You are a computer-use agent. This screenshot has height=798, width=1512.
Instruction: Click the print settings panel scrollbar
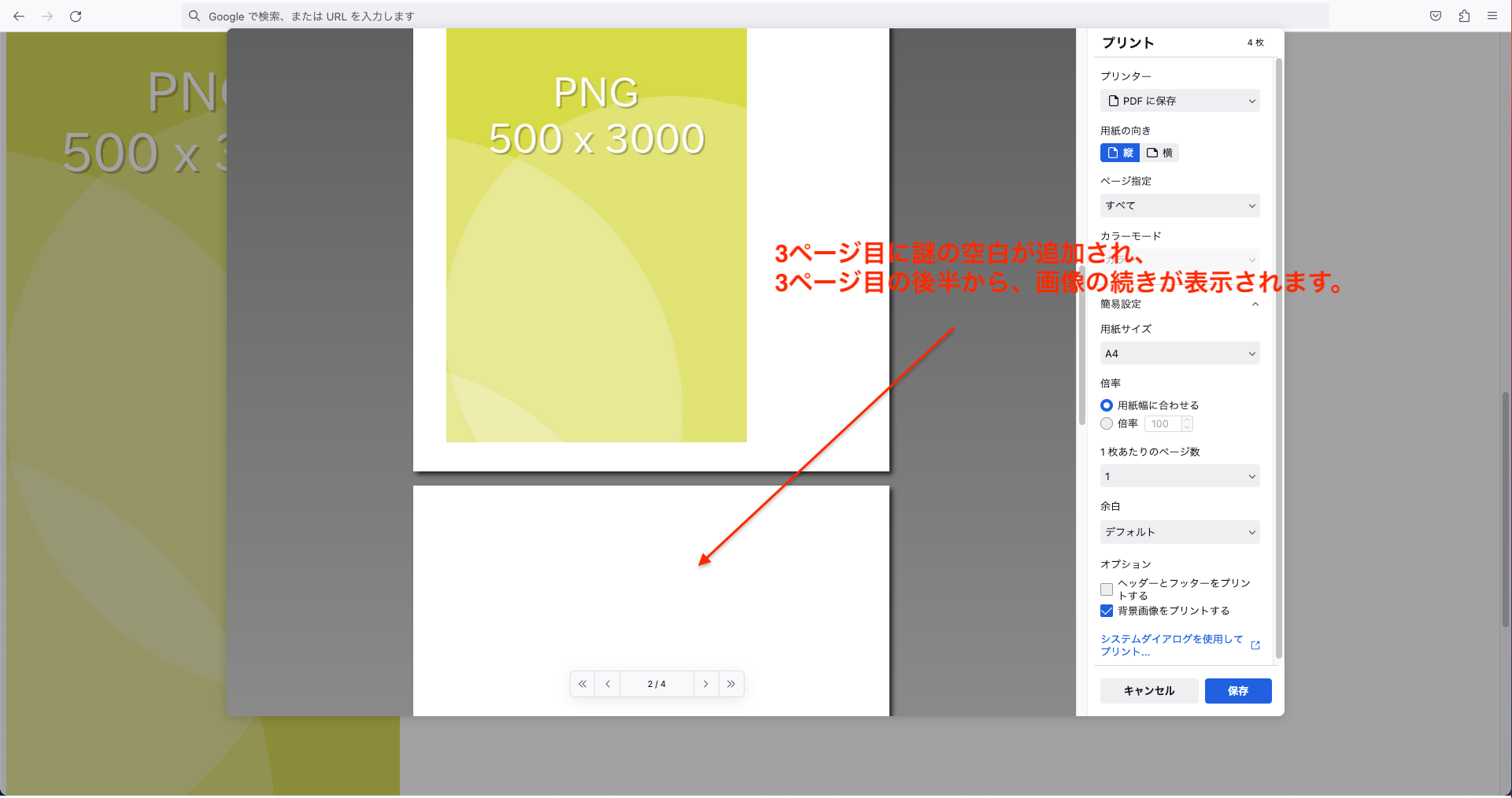pos(1278,358)
